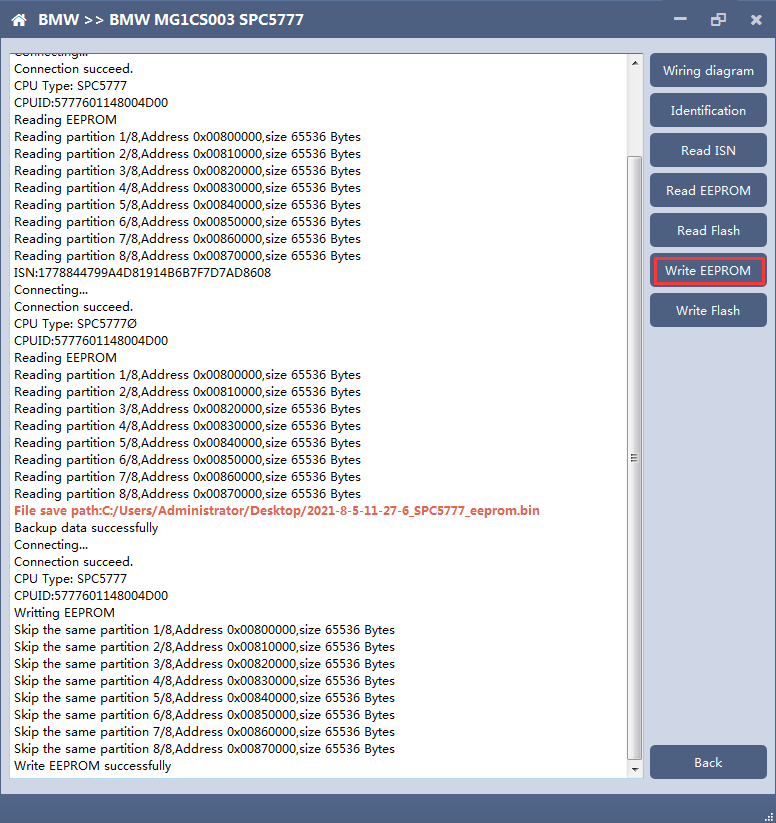The height and width of the screenshot is (823, 776).
Task: Click 'Backup data successfully' log line
Action: click(x=86, y=528)
